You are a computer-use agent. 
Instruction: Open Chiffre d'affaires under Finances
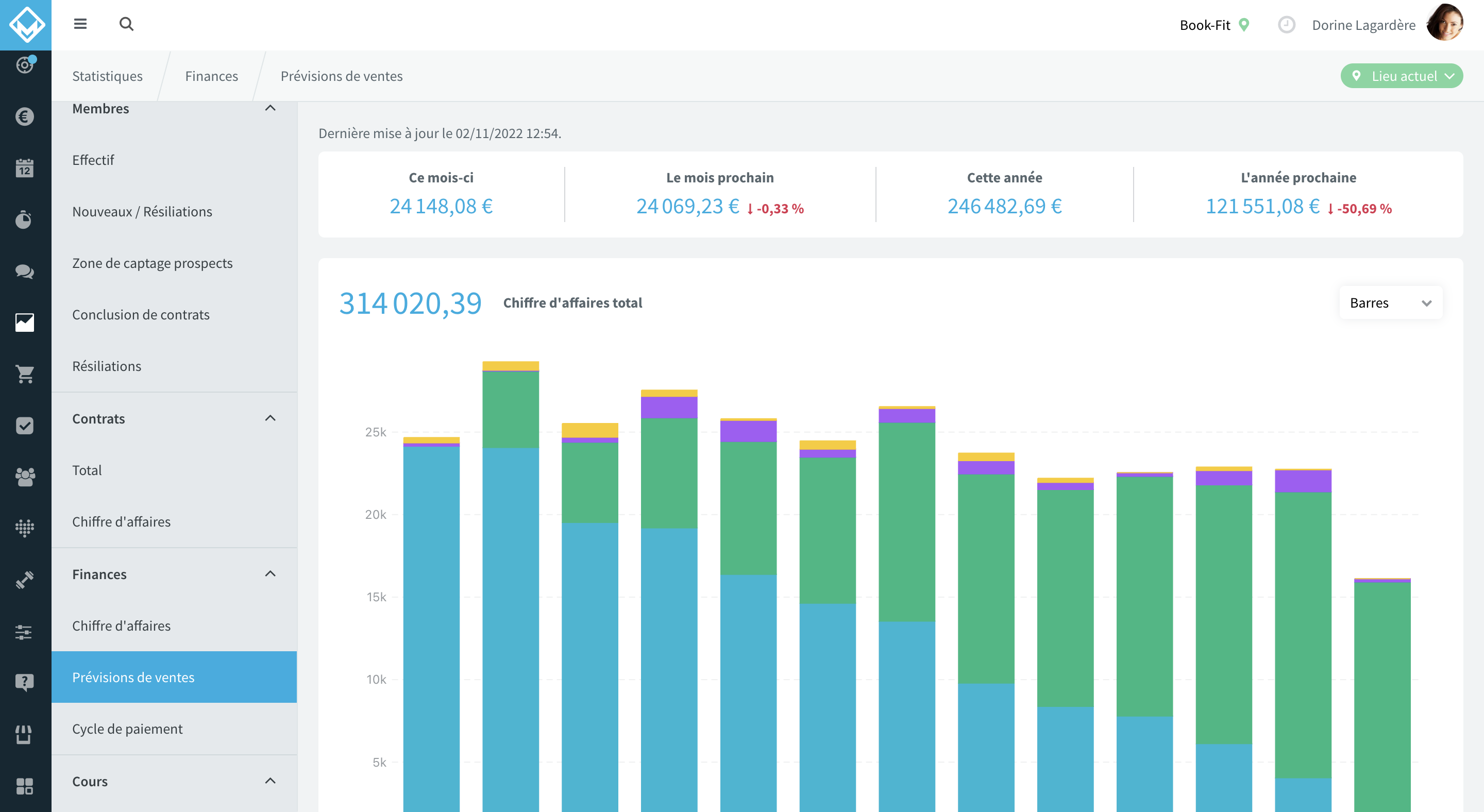174,625
